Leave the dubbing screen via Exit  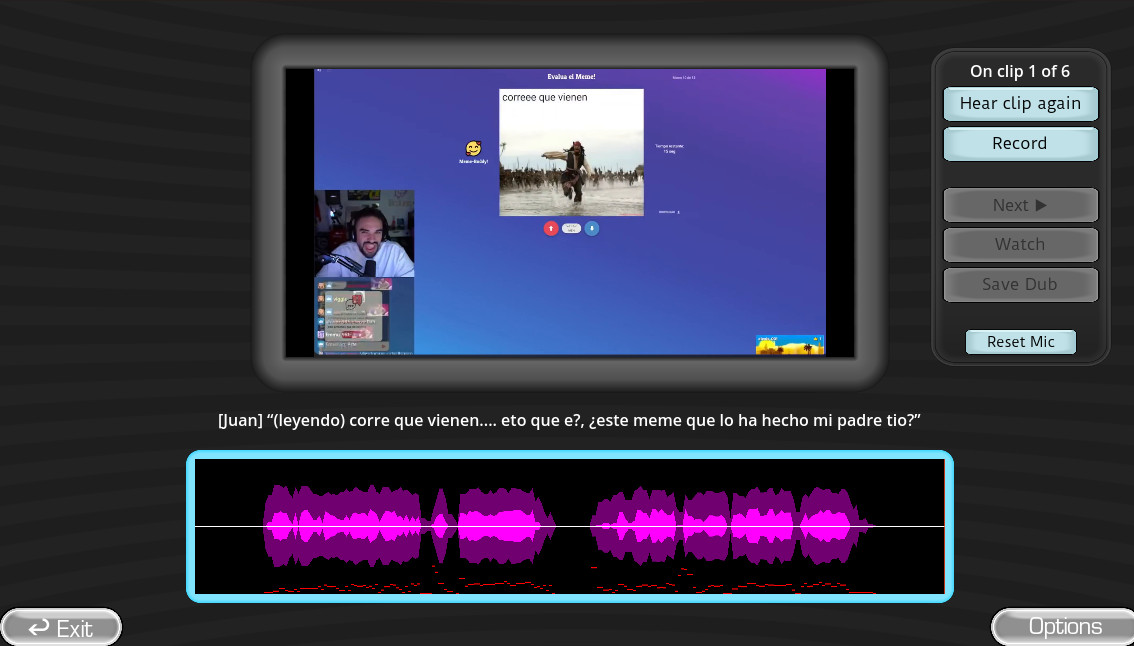click(x=61, y=627)
